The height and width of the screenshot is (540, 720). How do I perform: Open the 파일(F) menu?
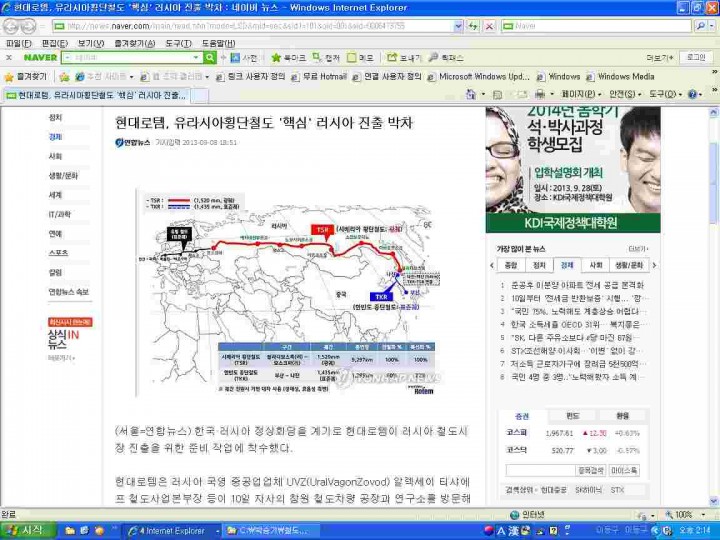point(18,43)
